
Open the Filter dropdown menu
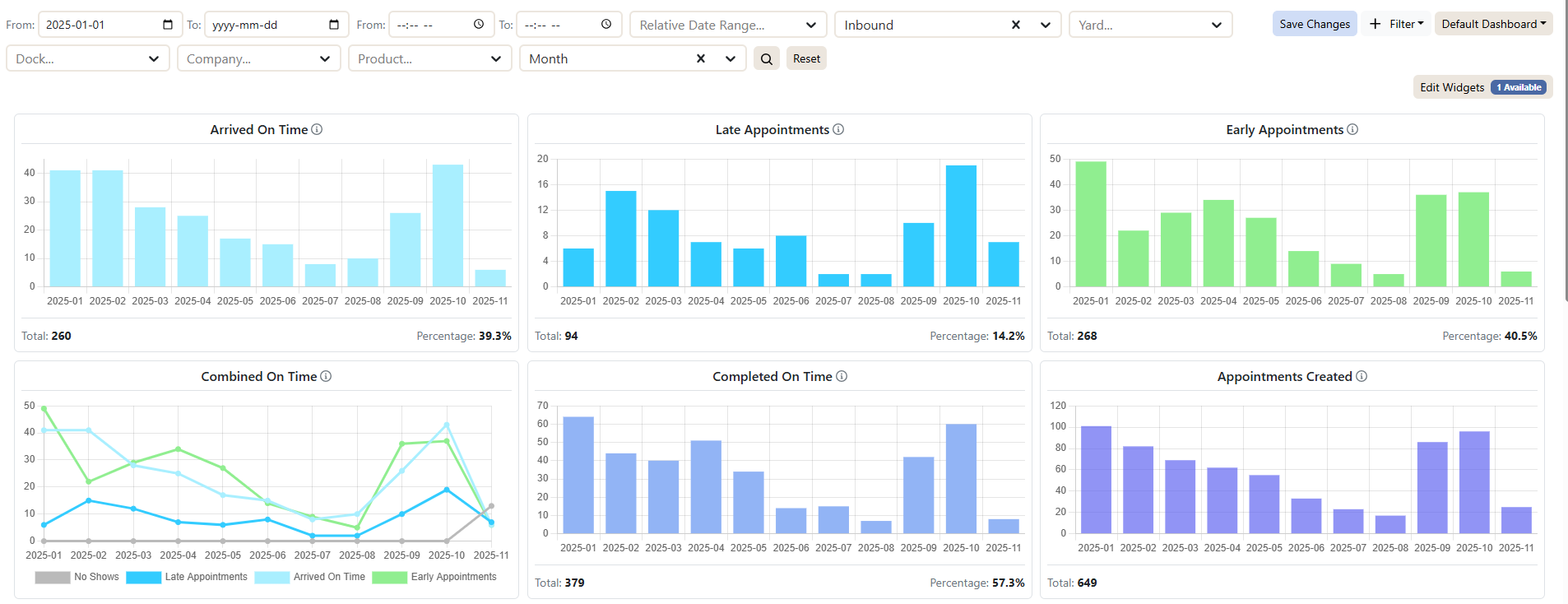tap(1396, 24)
